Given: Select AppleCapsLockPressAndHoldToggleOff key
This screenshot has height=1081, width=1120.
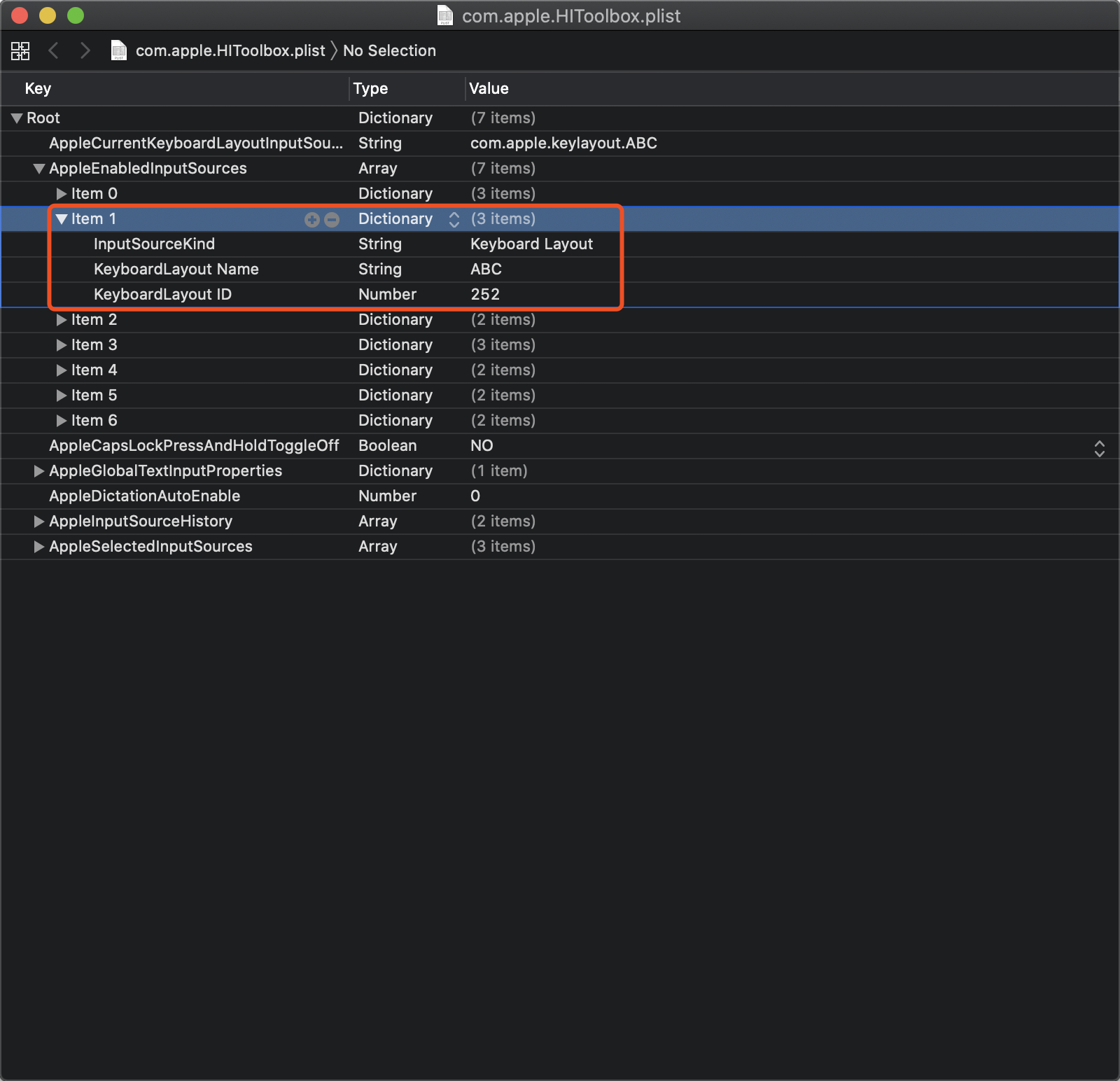Looking at the screenshot, I should pyautogui.click(x=194, y=445).
